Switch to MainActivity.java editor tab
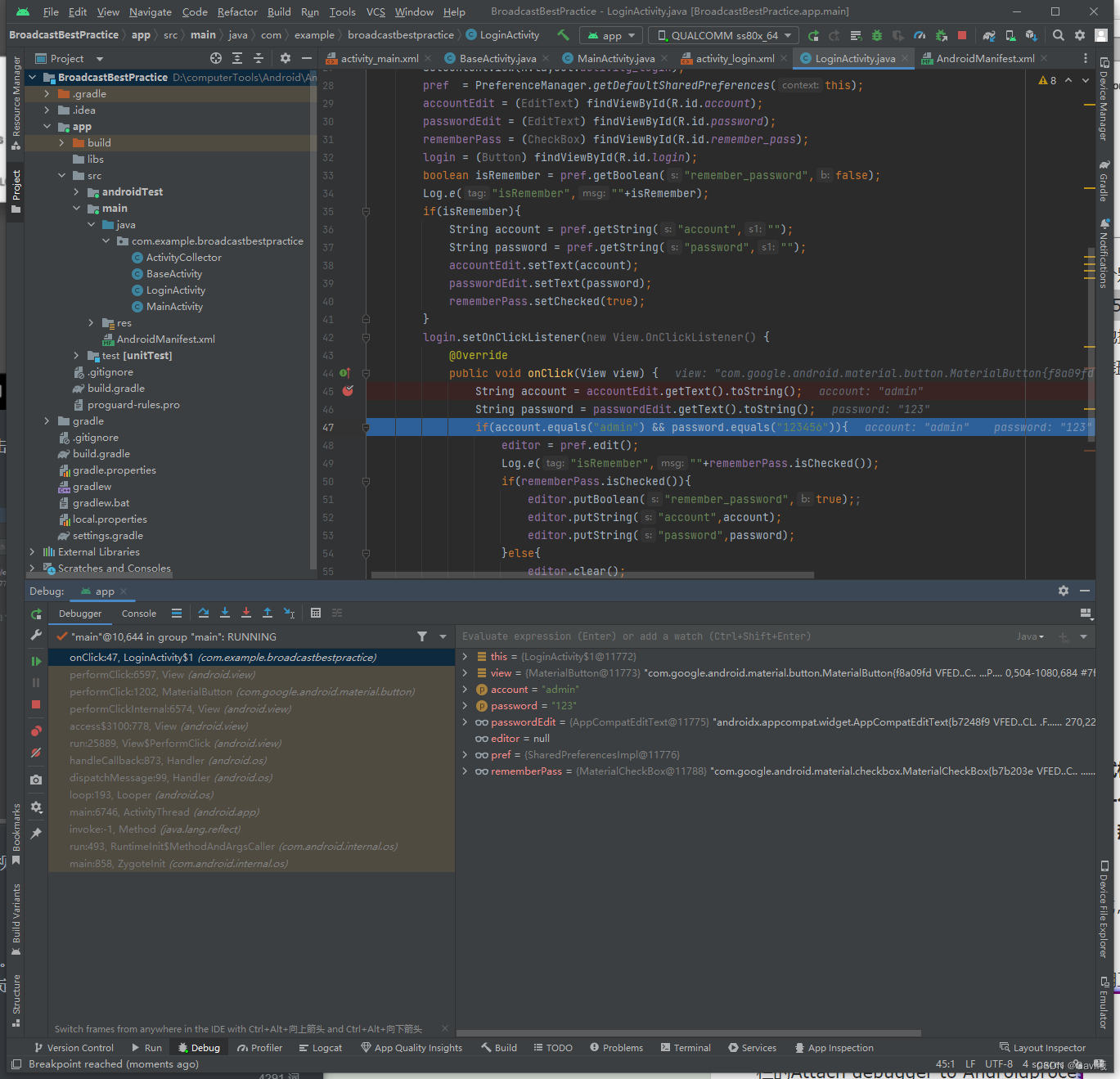This screenshot has height=1079, width=1120. [x=615, y=58]
